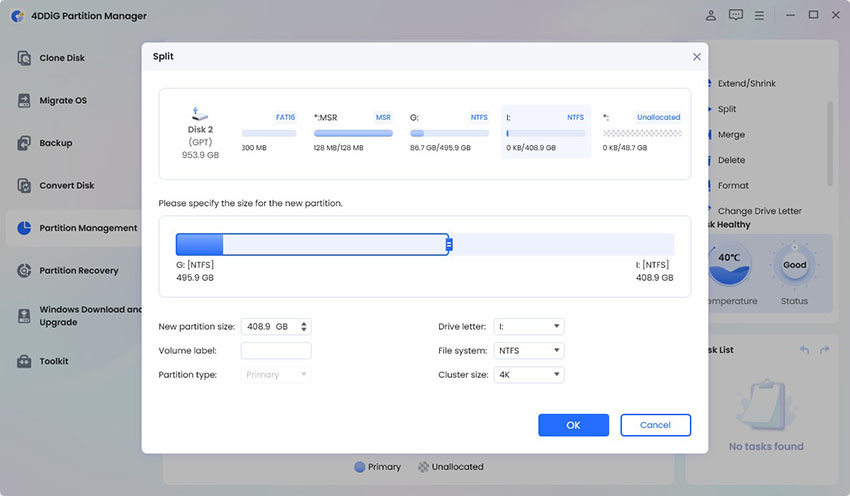Click the Partition Management pie icon

[x=24, y=228]
